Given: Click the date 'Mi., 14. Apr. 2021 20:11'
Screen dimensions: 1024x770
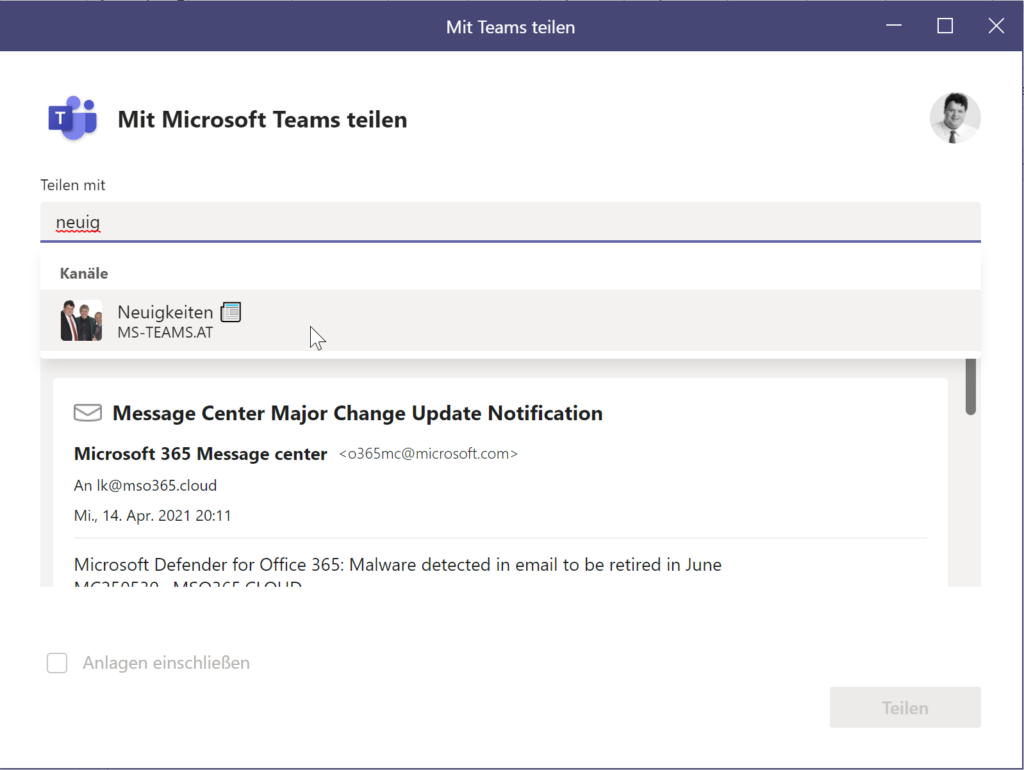Looking at the screenshot, I should [x=152, y=515].
